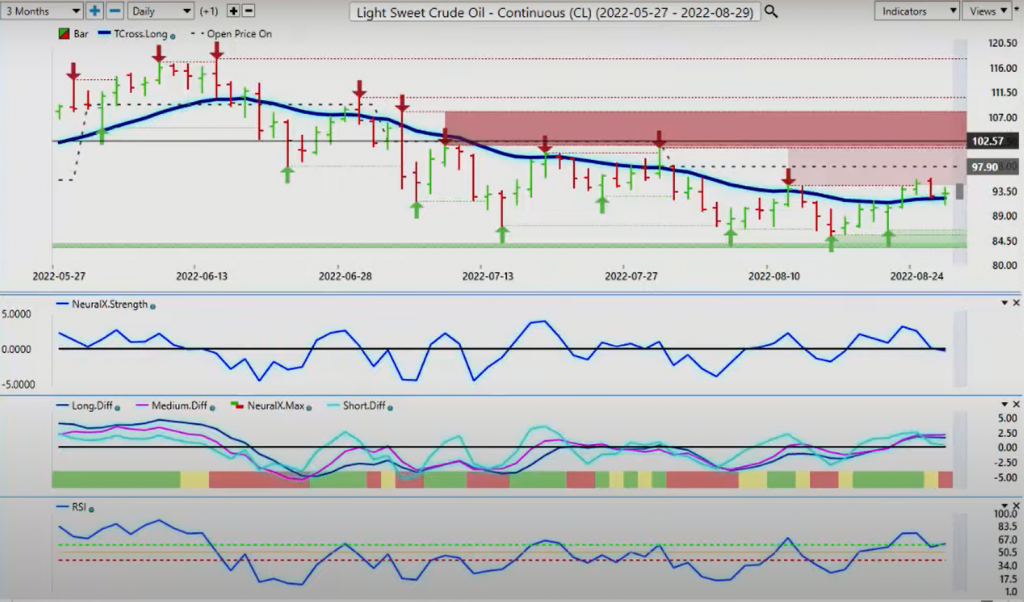
Task: Collapse the NeuralX.Strength panel arrow
Action: coord(1004,303)
